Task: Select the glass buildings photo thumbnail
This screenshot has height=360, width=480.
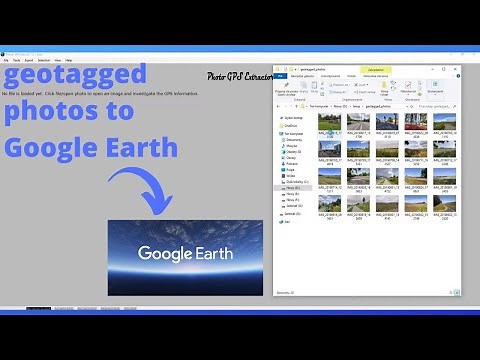Action: (x=329, y=149)
